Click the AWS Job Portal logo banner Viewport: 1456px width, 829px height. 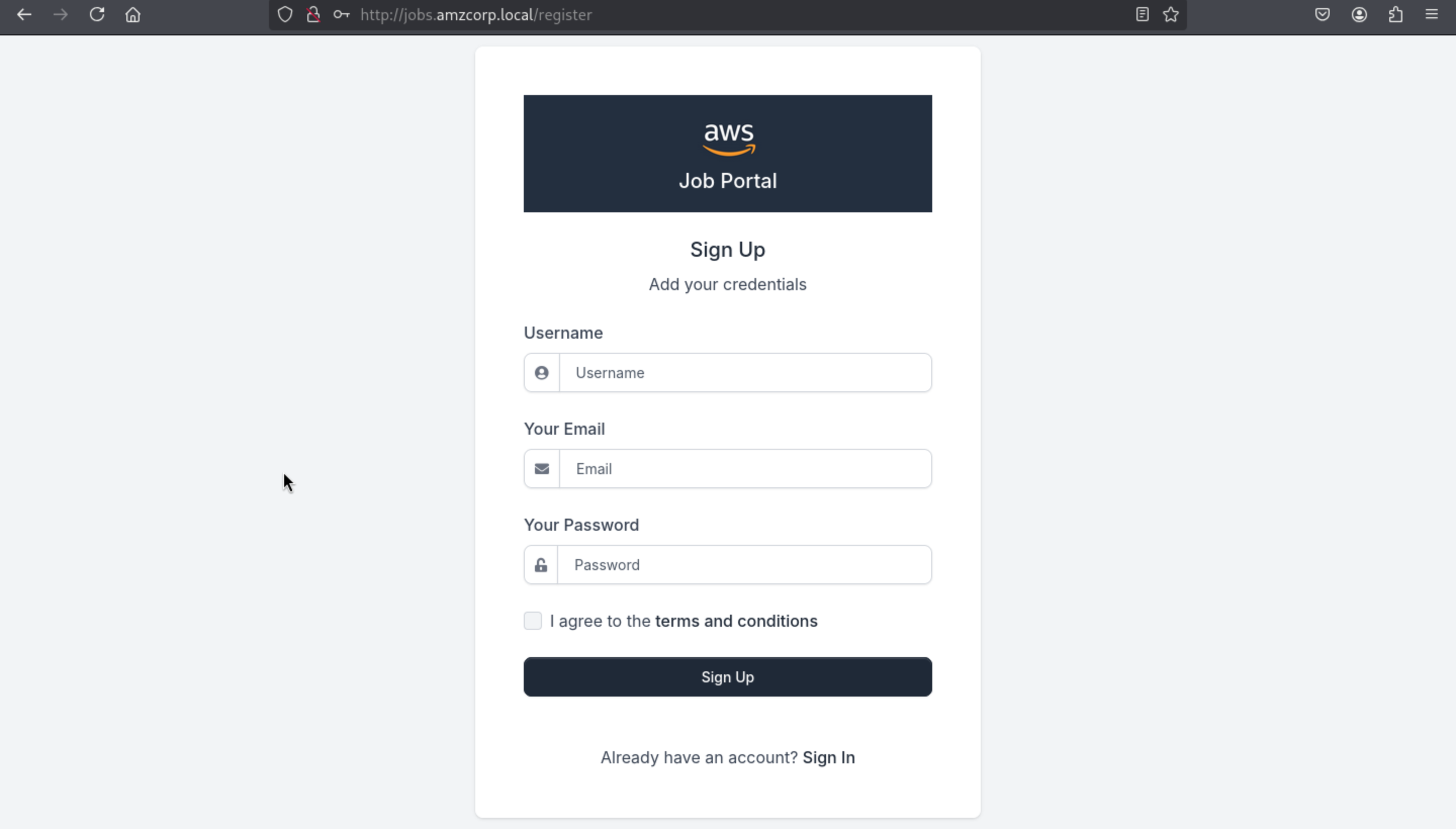[x=727, y=154]
